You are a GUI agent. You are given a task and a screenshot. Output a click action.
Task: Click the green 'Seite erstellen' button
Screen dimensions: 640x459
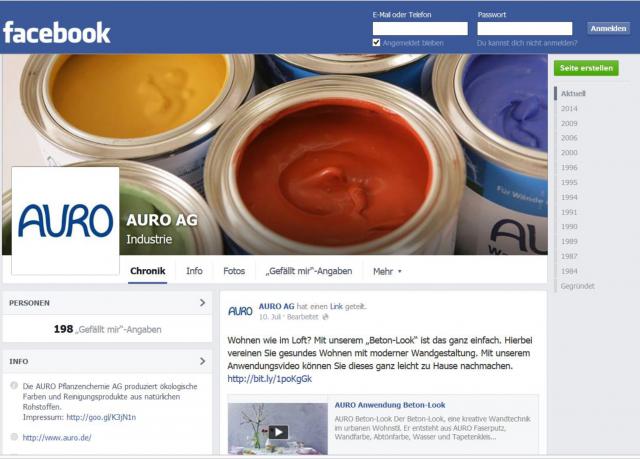tap(586, 68)
